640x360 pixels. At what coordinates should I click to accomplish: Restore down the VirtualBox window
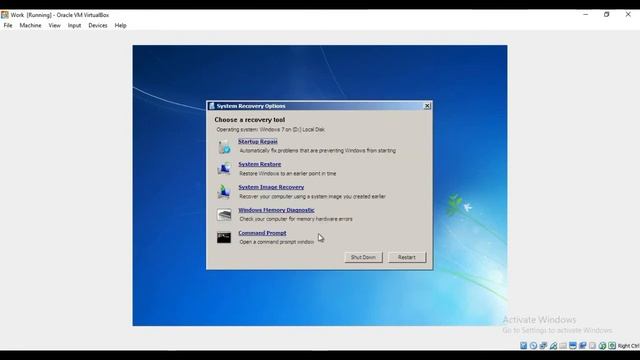pyautogui.click(x=607, y=15)
